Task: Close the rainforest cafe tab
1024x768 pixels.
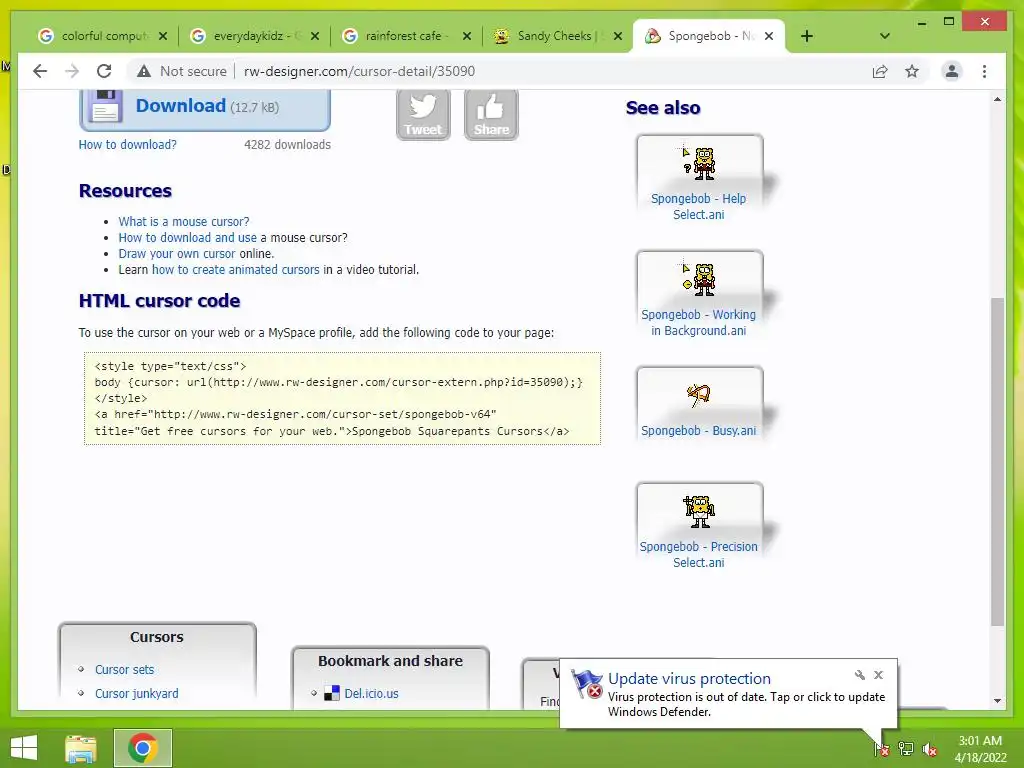Action: pyautogui.click(x=467, y=36)
